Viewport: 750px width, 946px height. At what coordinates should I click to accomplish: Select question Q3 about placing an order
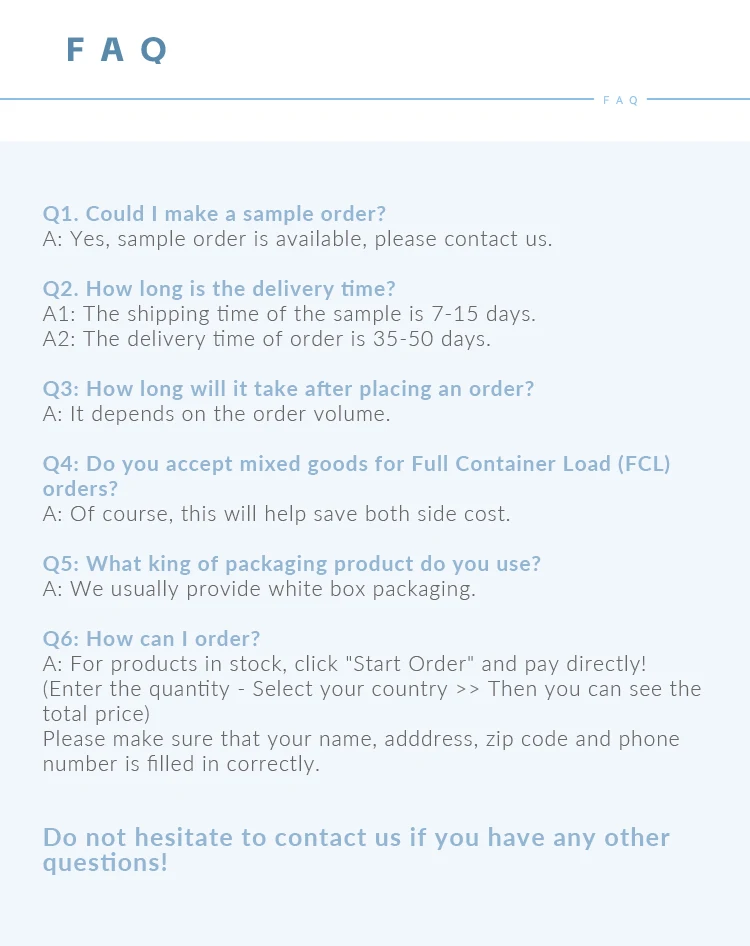(288, 389)
